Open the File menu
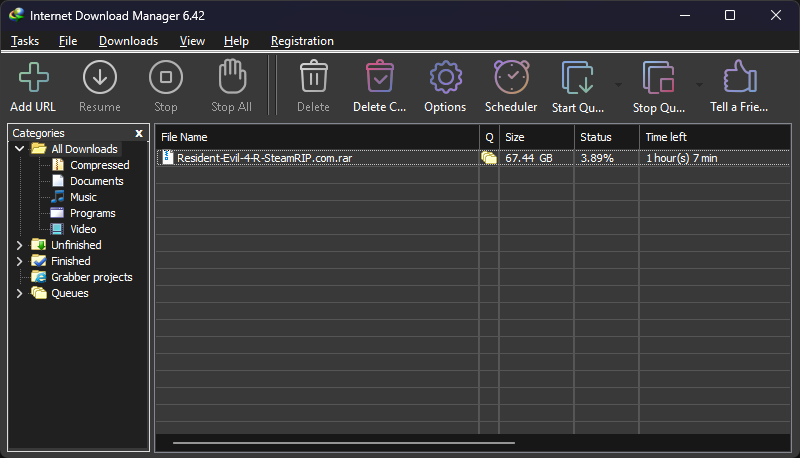Image resolution: width=800 pixels, height=458 pixels. [68, 41]
